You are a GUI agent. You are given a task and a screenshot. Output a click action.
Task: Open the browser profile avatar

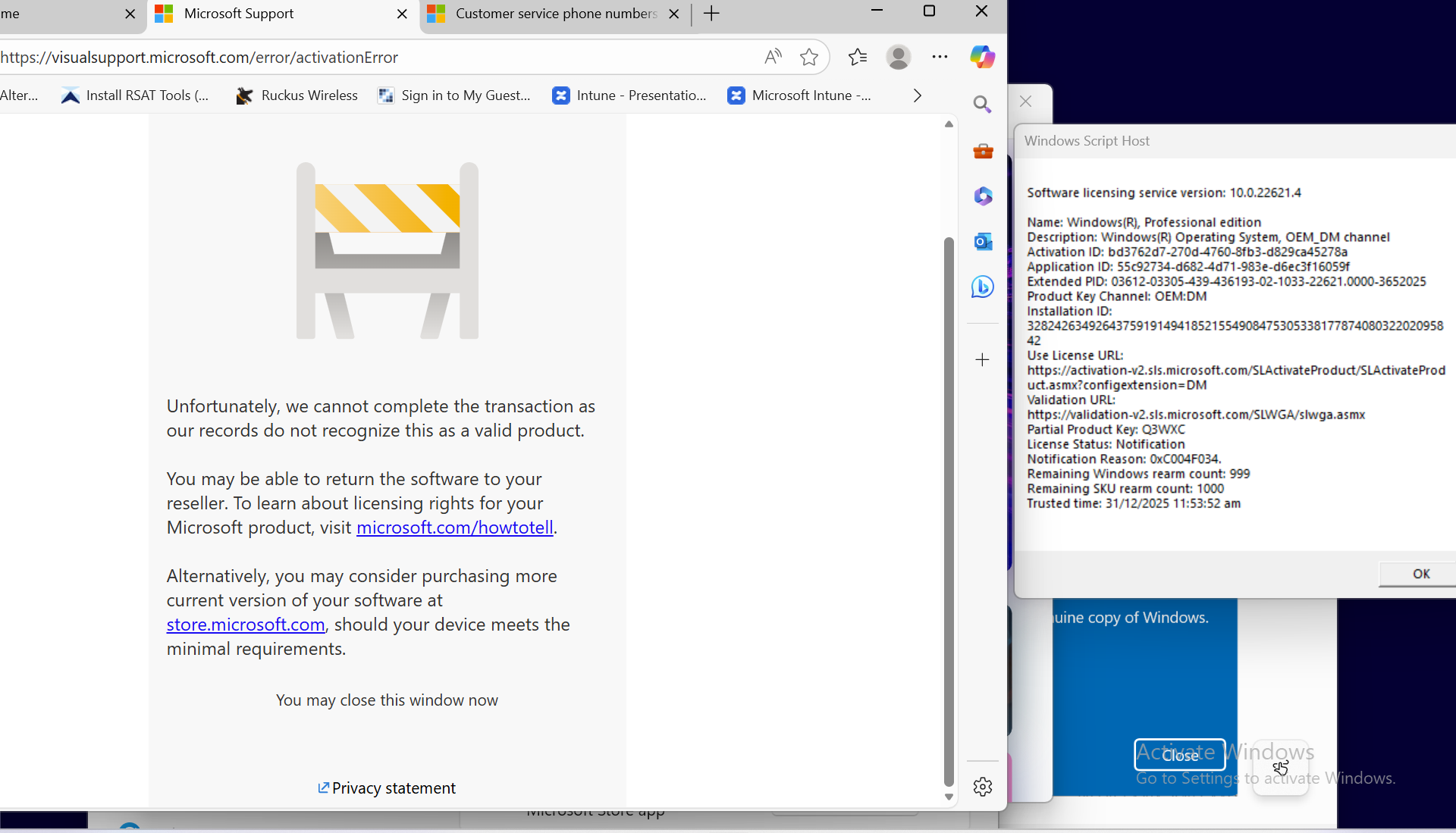(x=899, y=57)
